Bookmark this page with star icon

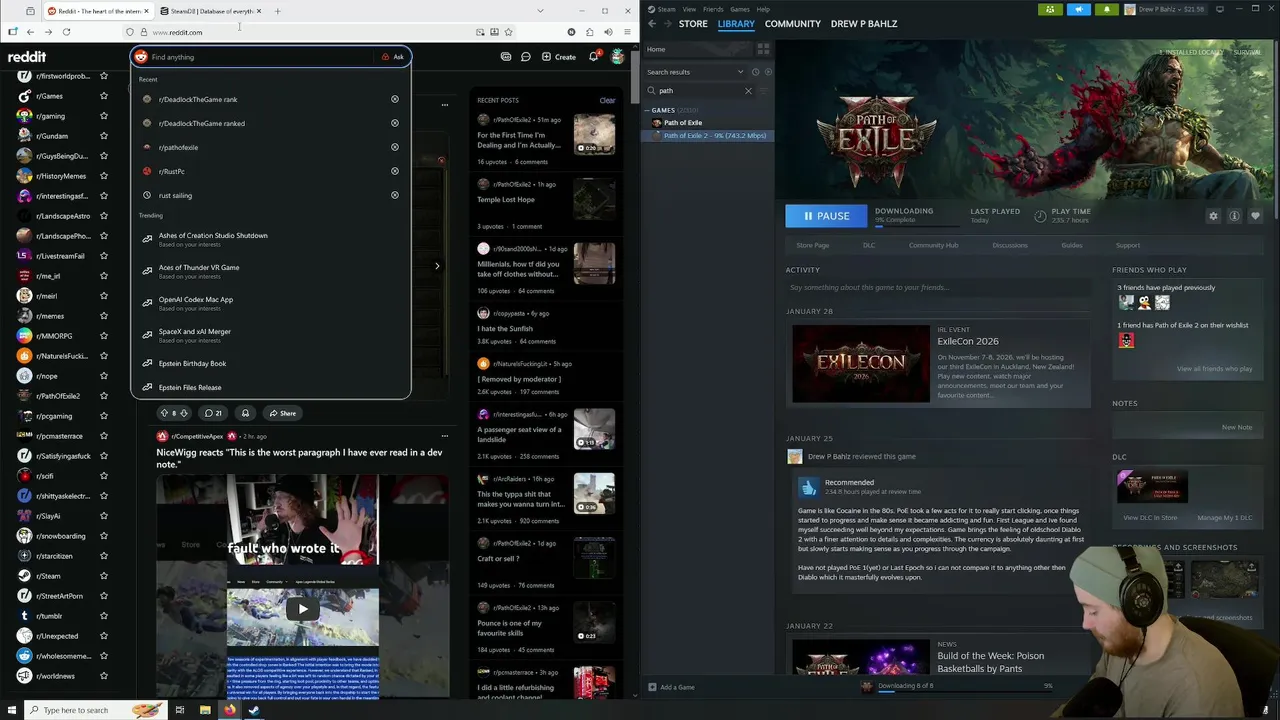point(508,32)
